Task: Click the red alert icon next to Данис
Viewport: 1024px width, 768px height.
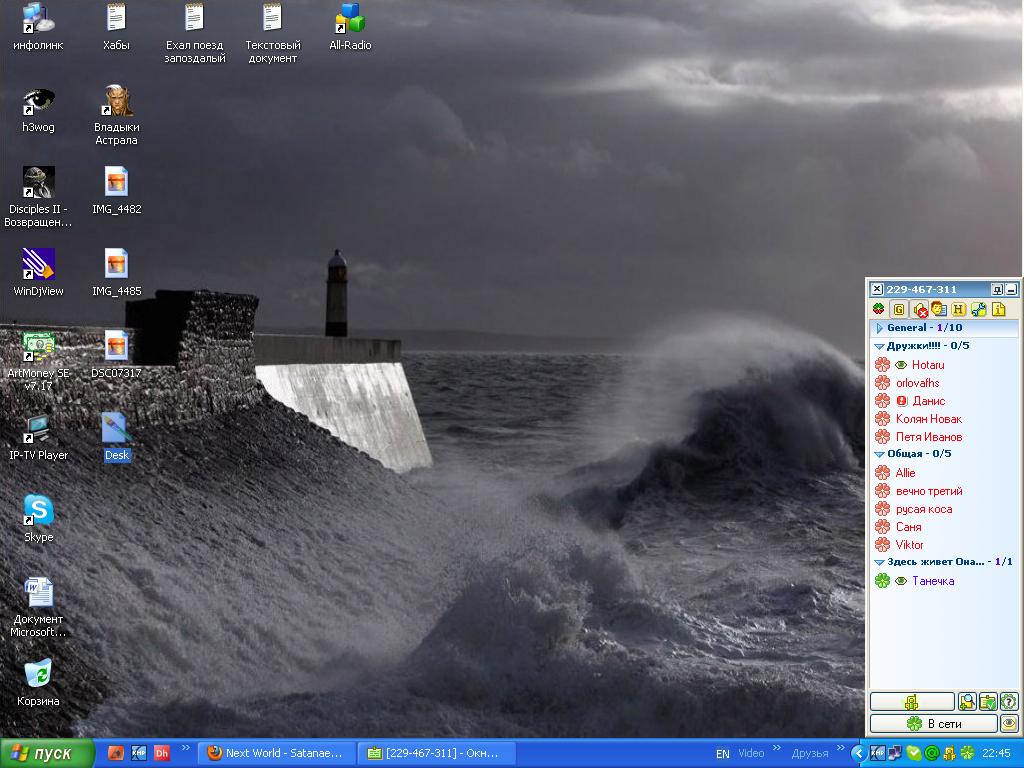Action: click(x=902, y=401)
